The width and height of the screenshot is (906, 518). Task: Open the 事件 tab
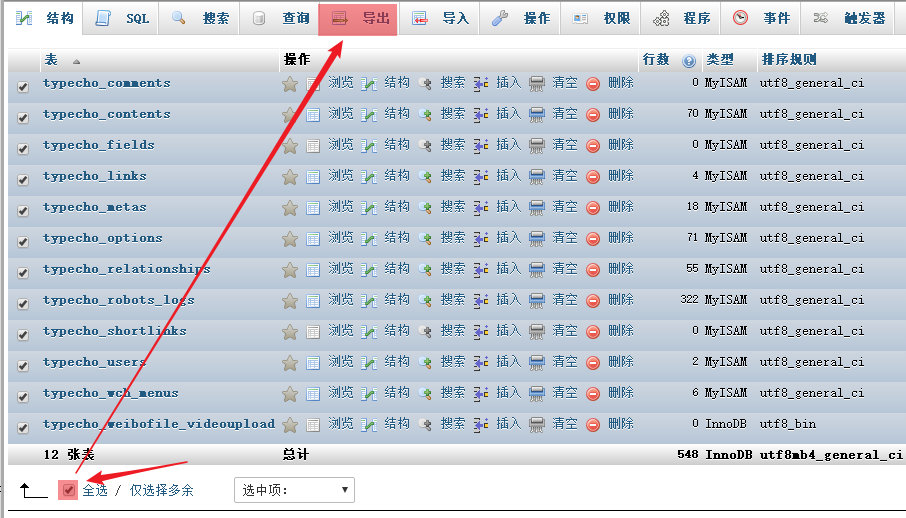760,18
